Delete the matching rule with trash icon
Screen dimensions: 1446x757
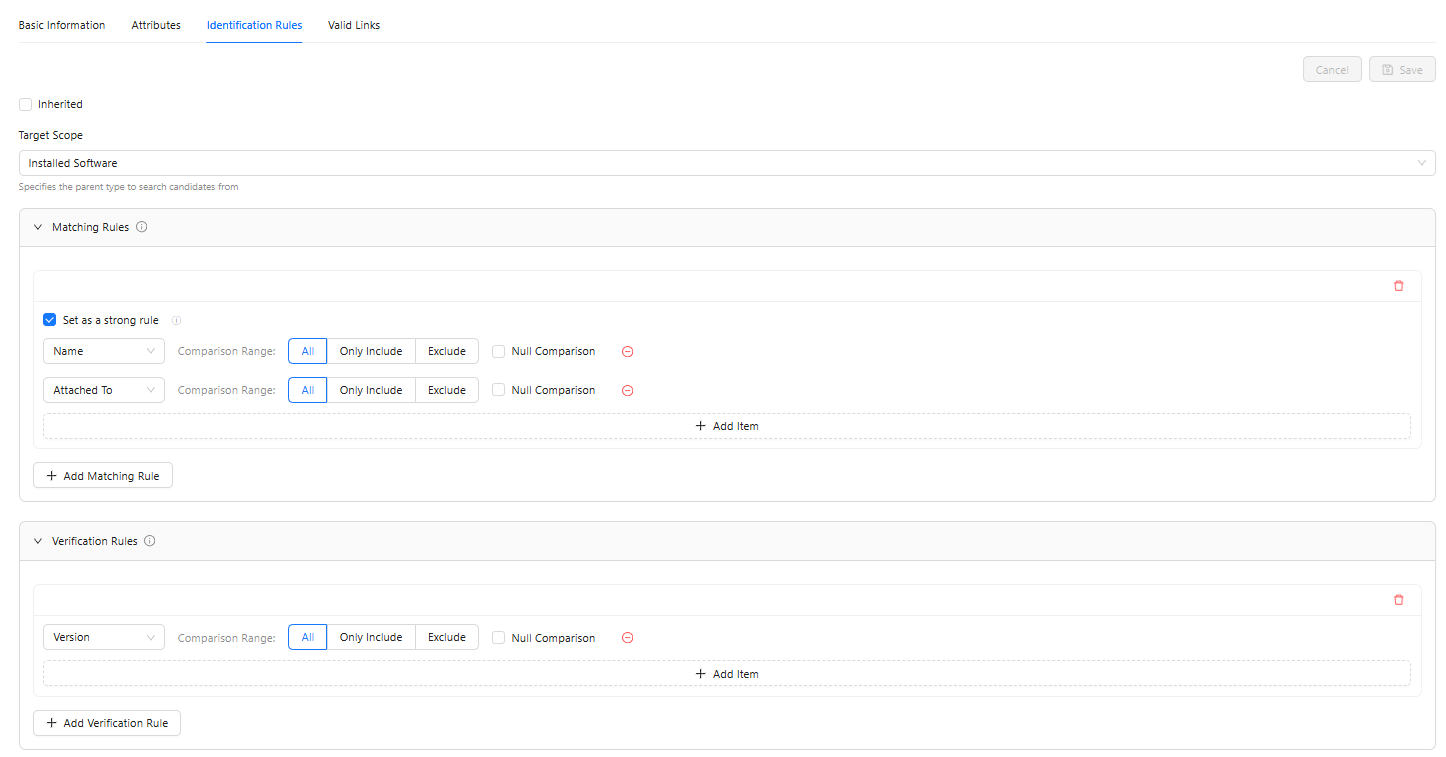tap(1398, 286)
